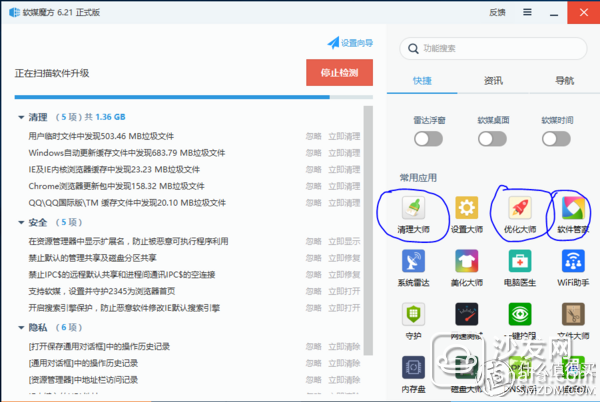
Task: Click 立即清理 for 用户临时文件 row
Action: tap(344, 136)
